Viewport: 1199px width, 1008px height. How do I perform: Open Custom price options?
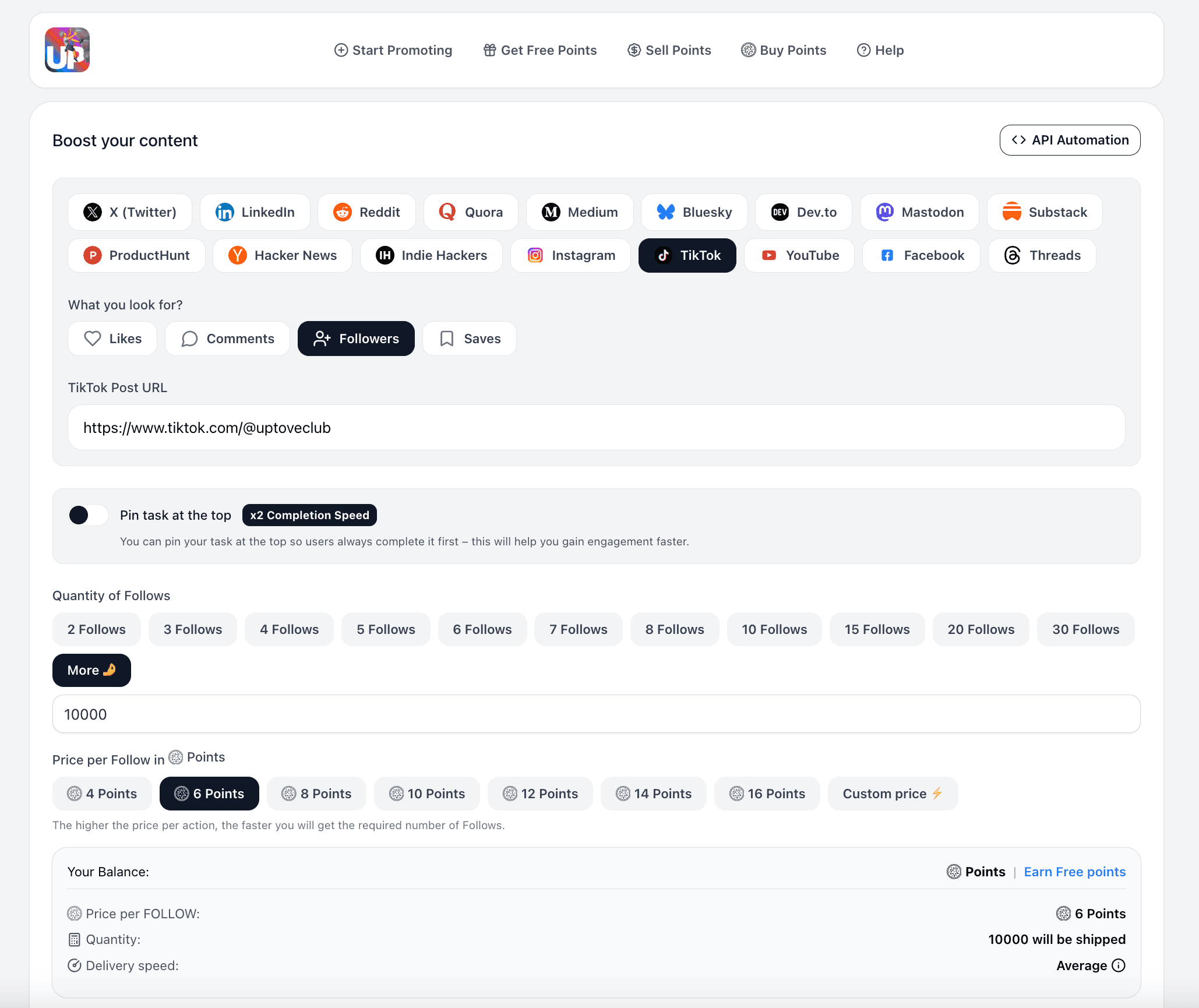coord(892,794)
